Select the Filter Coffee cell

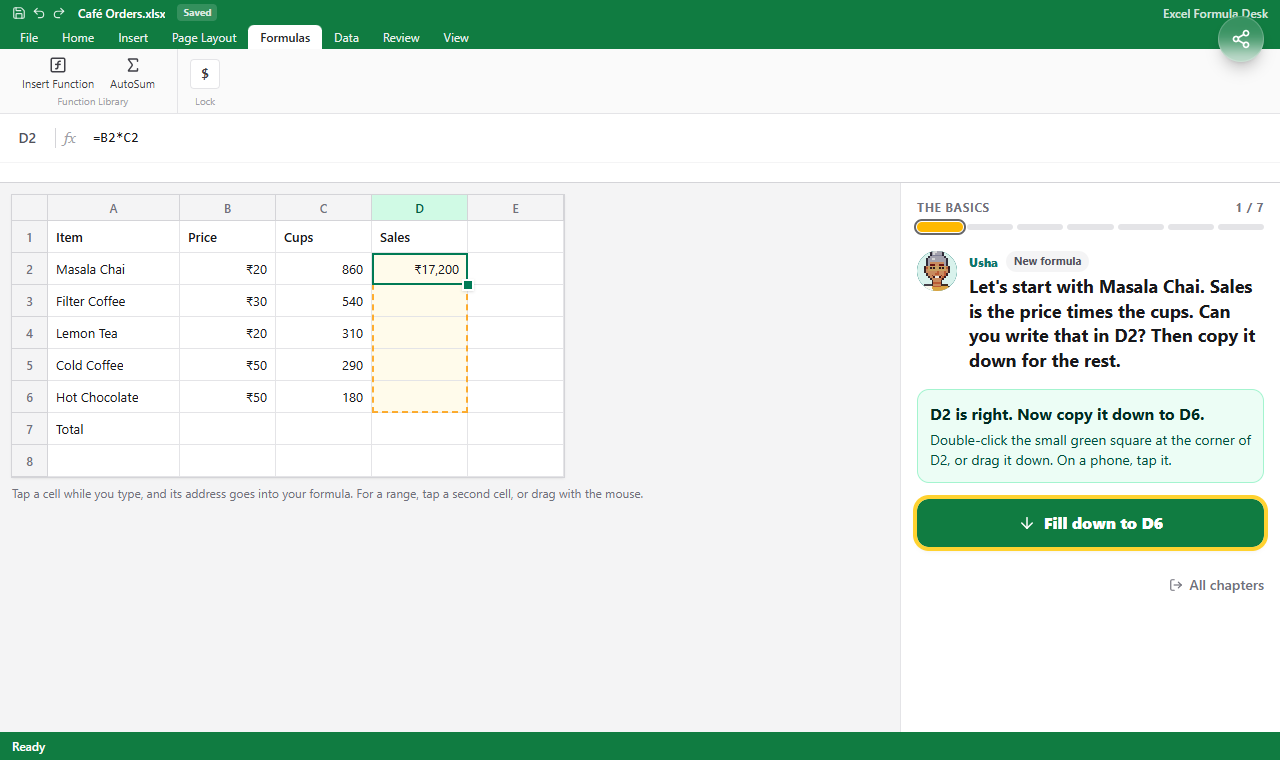pyautogui.click(x=114, y=301)
